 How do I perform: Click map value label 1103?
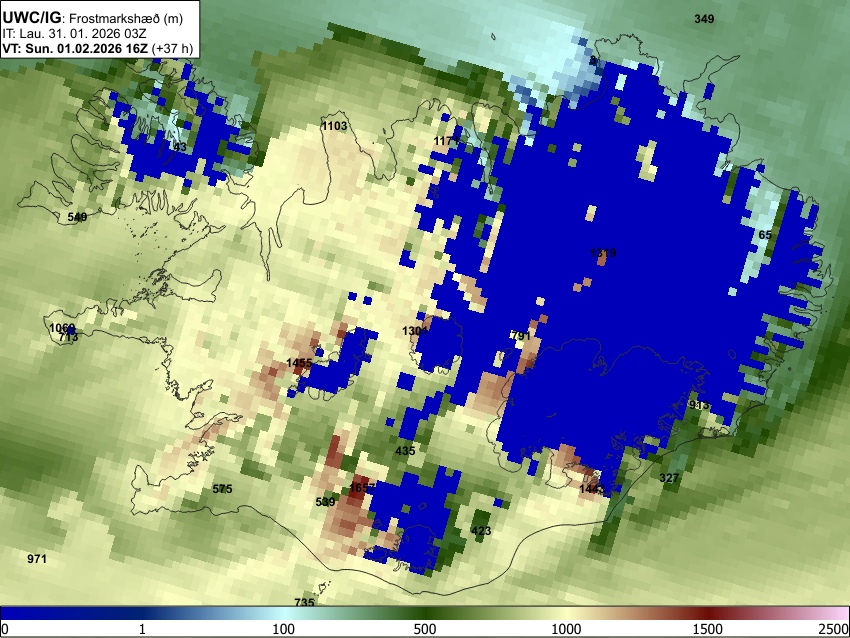334,126
